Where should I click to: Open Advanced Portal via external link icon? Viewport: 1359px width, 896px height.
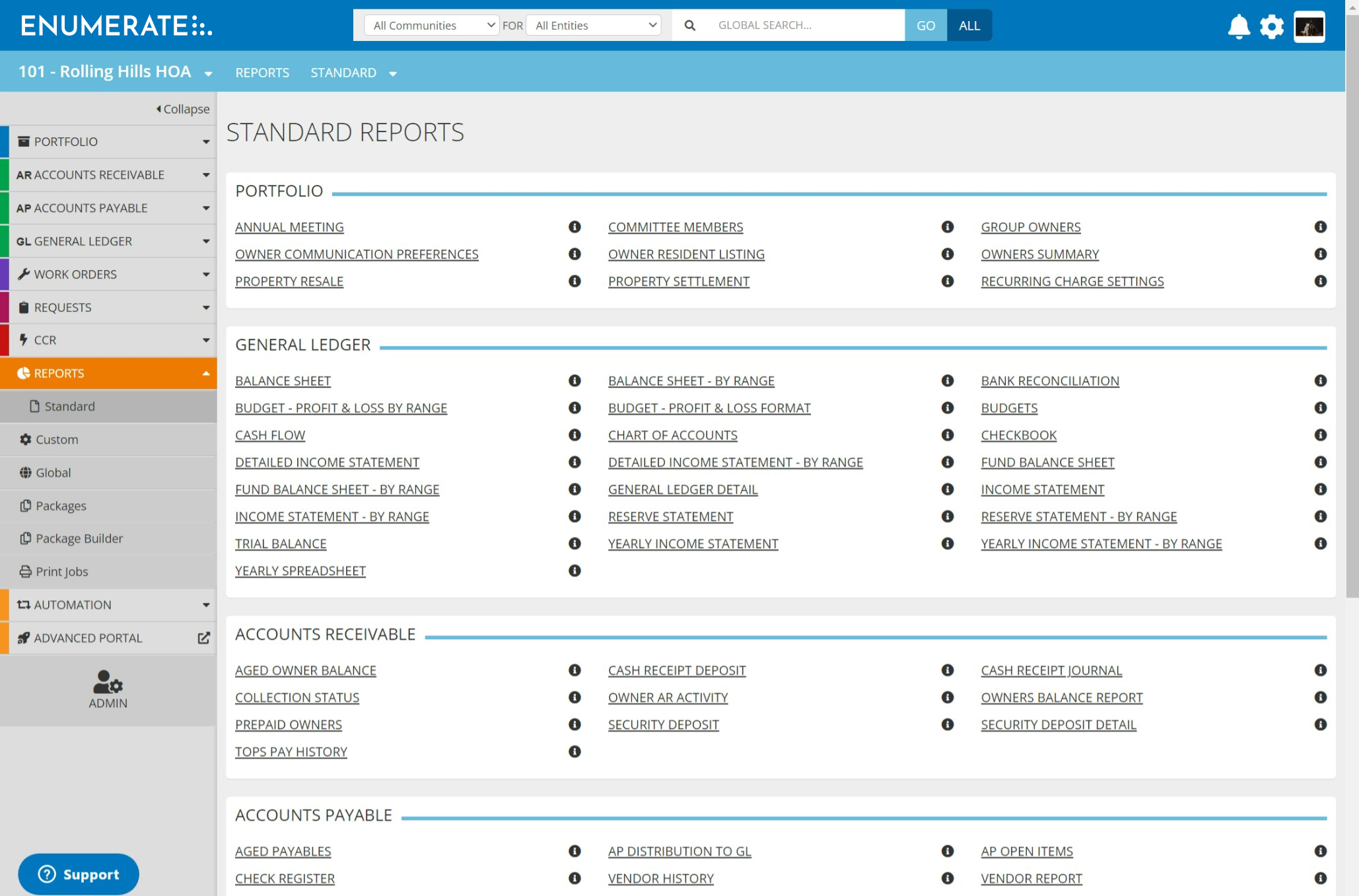click(x=203, y=638)
